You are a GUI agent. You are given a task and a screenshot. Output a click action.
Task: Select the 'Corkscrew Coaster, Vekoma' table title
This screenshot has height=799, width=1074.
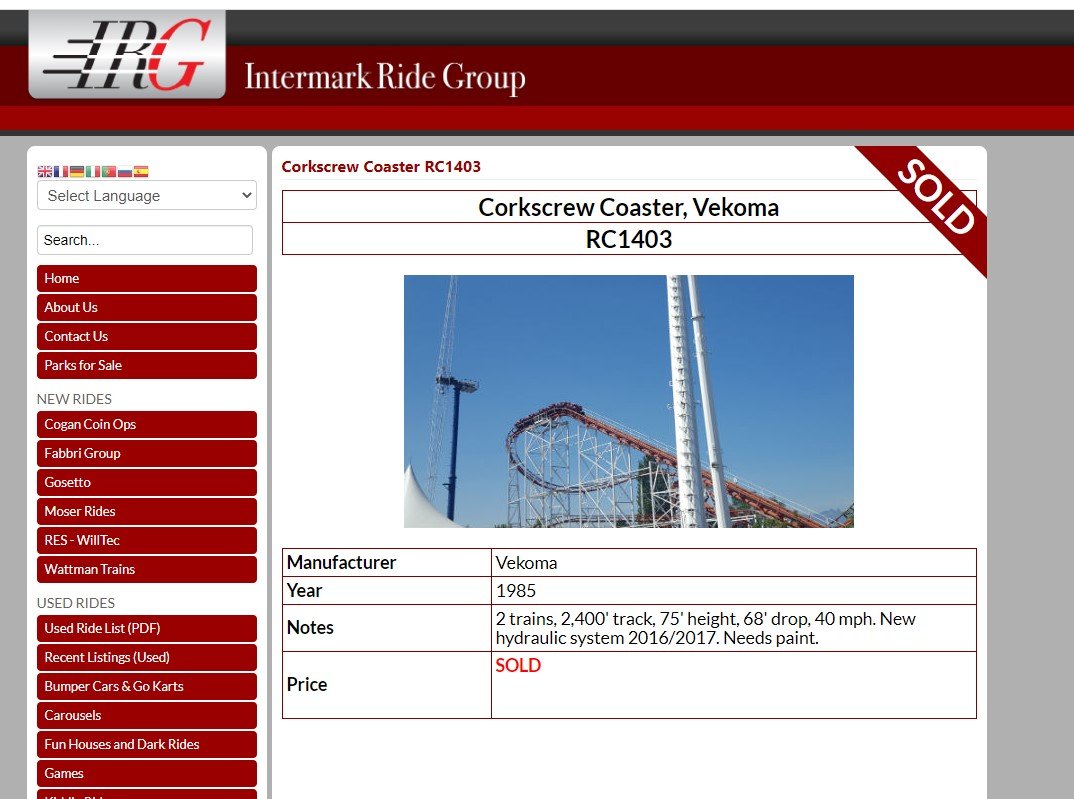[629, 207]
